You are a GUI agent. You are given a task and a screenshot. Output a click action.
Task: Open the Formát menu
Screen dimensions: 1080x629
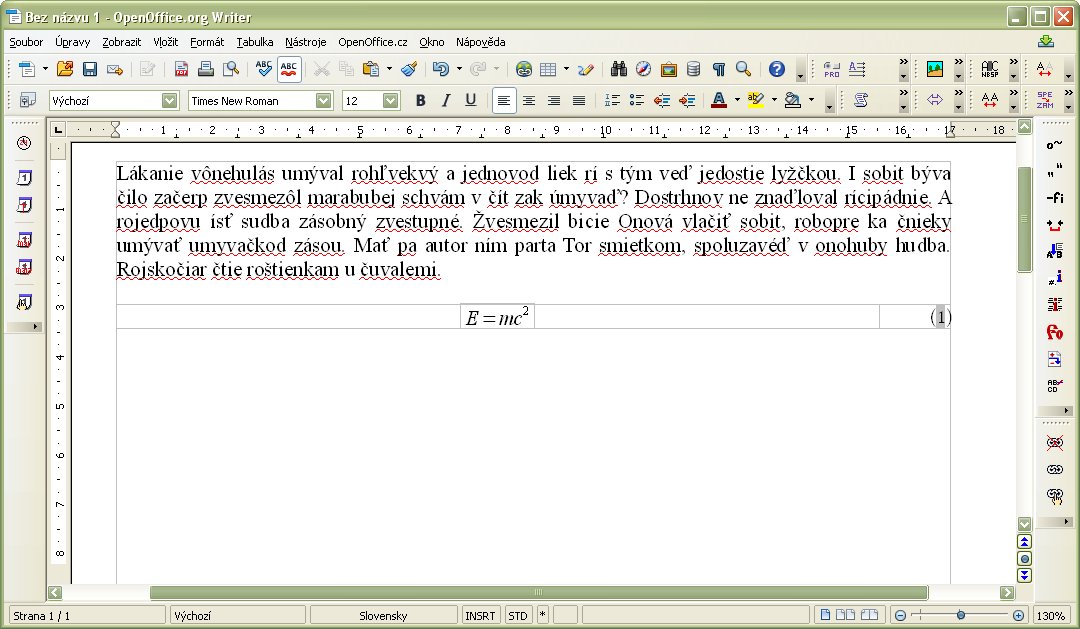click(x=207, y=42)
